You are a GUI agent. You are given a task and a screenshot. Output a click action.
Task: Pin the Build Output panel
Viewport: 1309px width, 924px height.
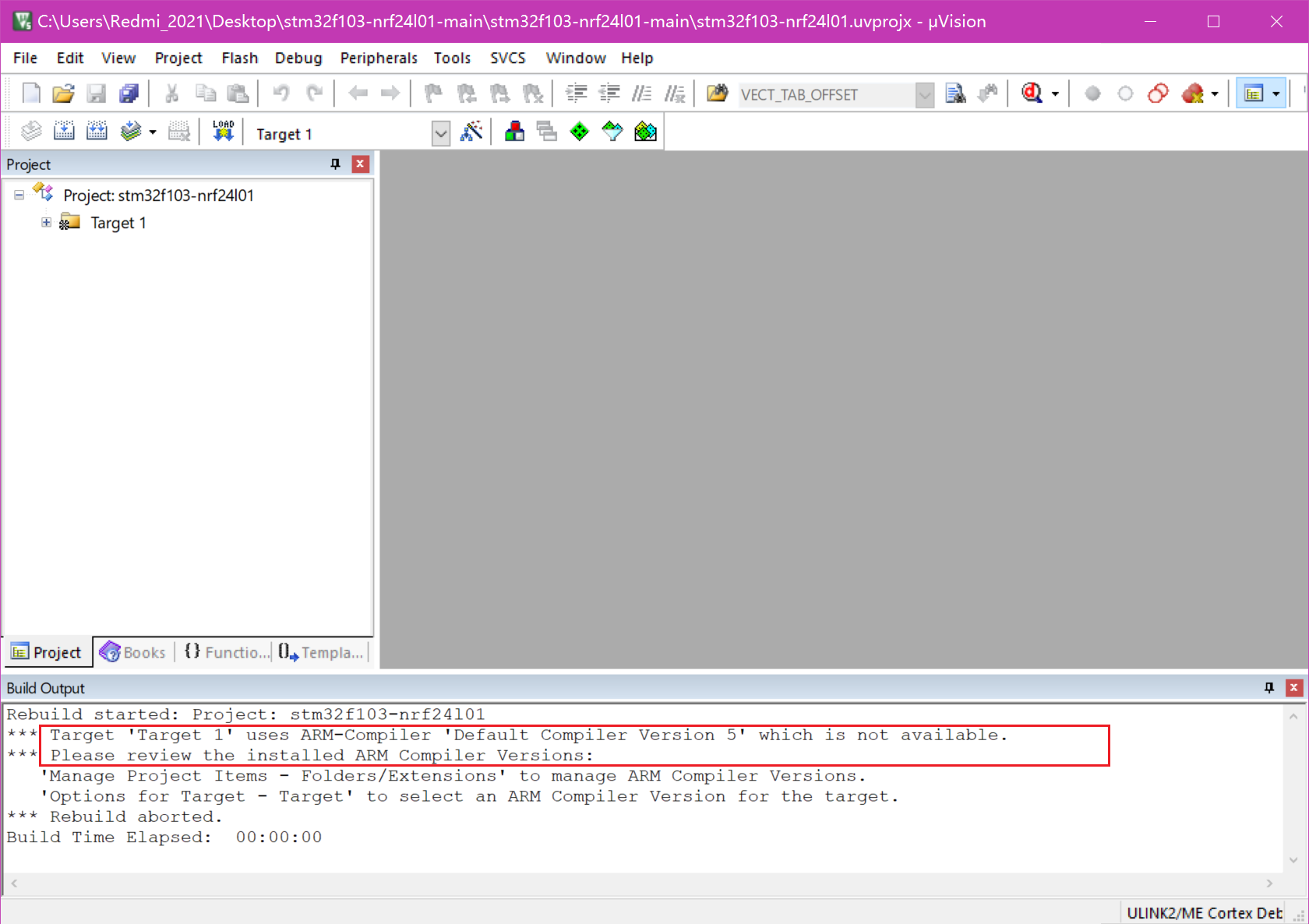click(1269, 687)
